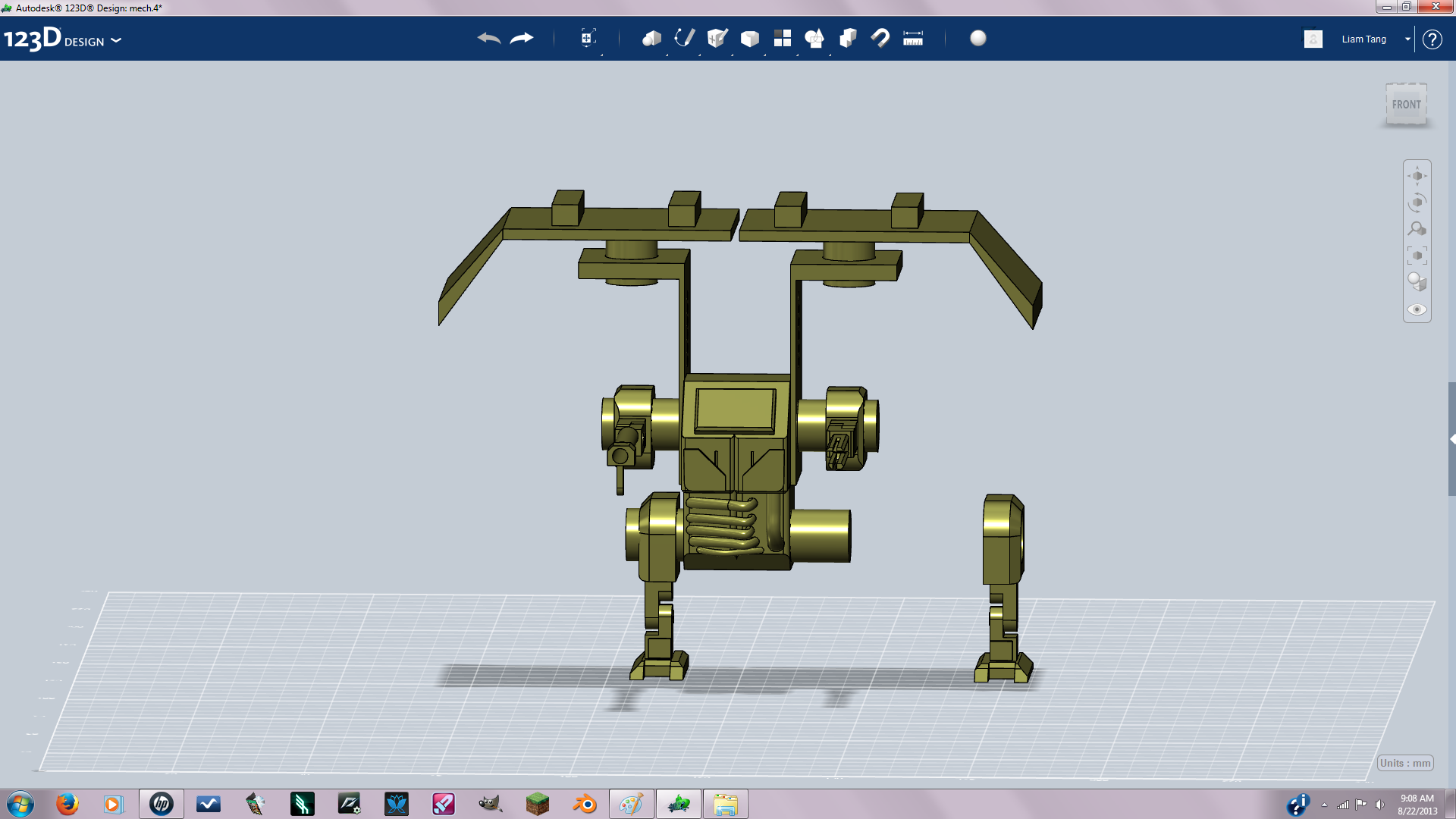The image size is (1456, 819).
Task: Select the Zoom navigation tool
Action: point(1417,229)
